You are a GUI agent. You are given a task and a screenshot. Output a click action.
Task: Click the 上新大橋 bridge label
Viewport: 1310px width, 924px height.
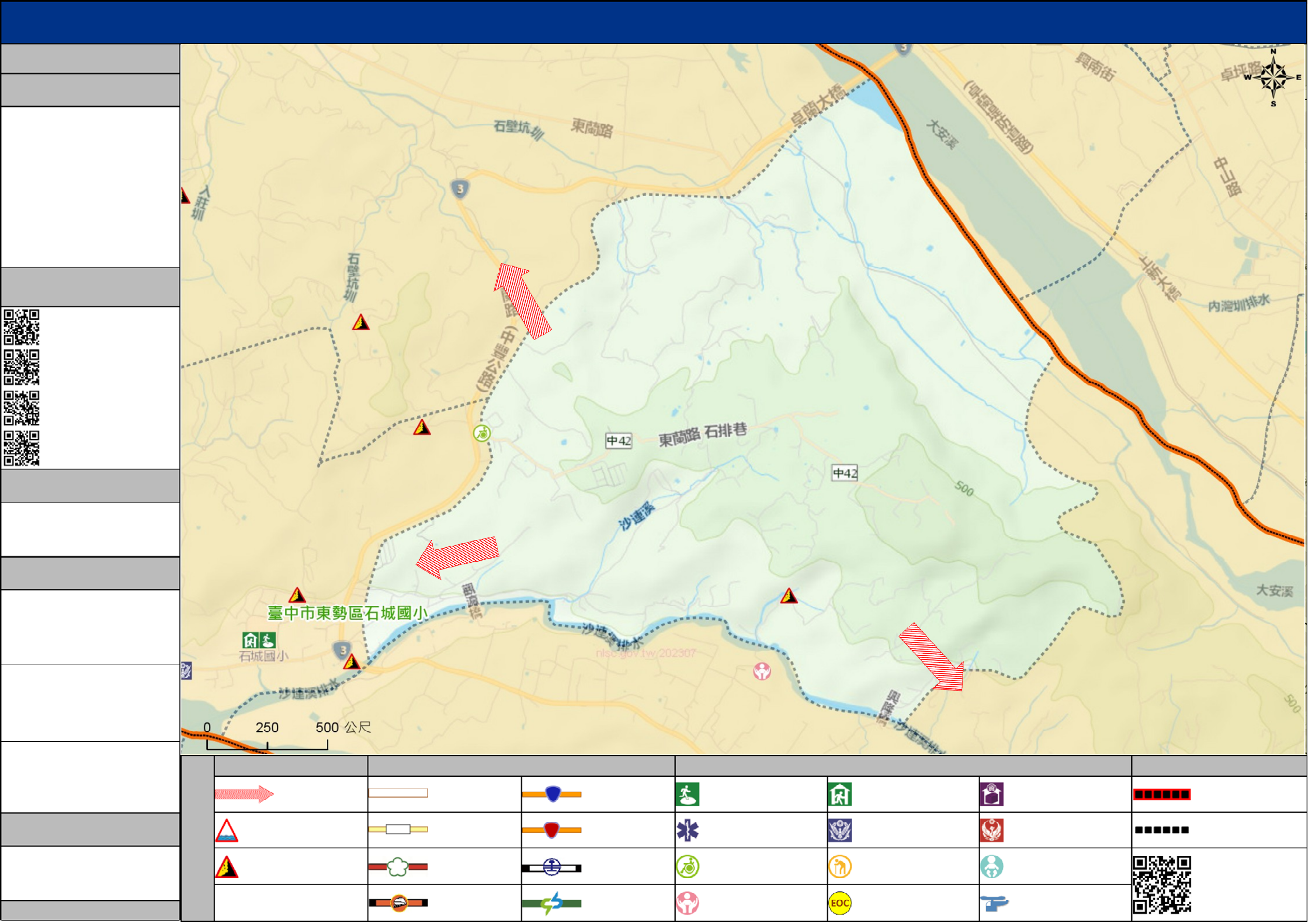point(1161,280)
